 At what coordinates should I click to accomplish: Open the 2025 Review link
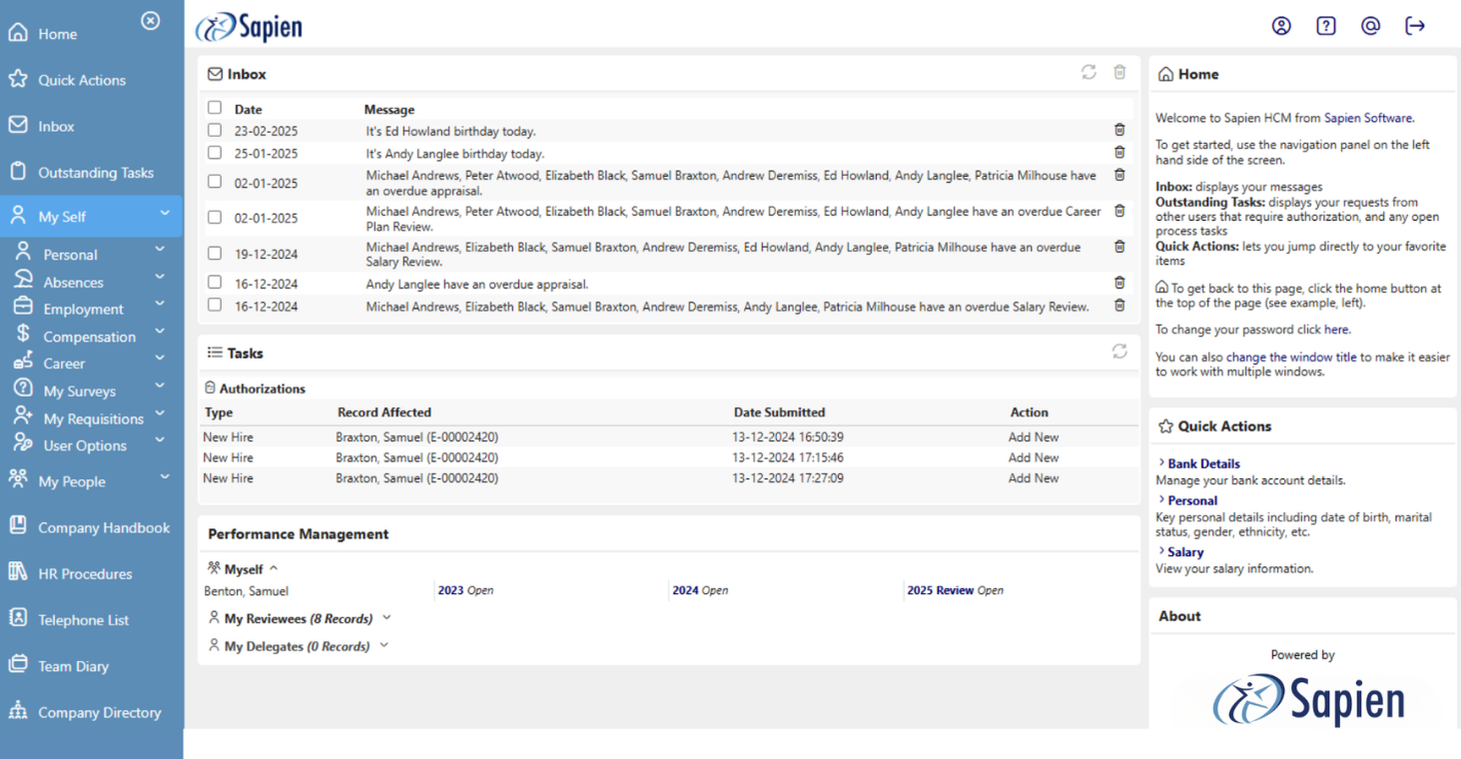939,591
